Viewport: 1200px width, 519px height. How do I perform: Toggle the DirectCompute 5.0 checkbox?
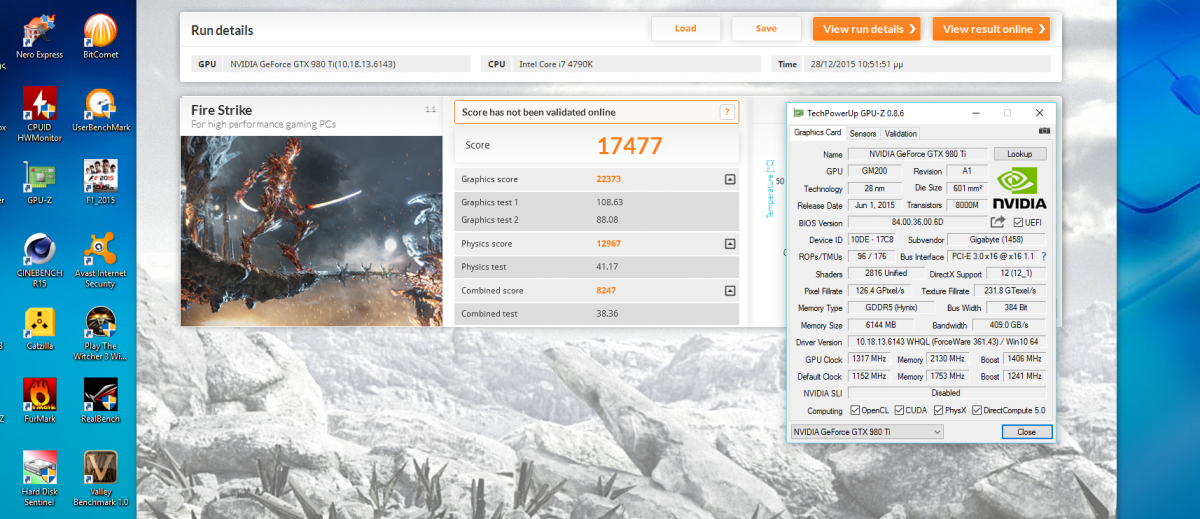click(977, 410)
